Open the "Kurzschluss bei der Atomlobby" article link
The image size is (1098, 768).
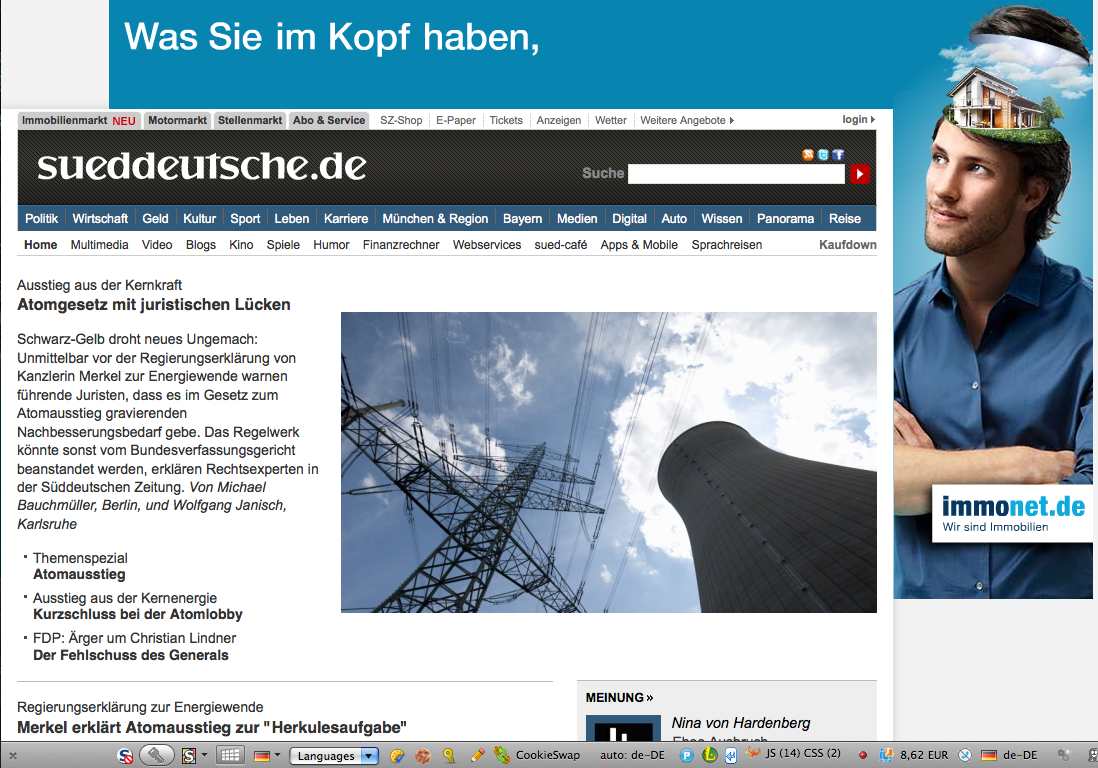coord(137,614)
